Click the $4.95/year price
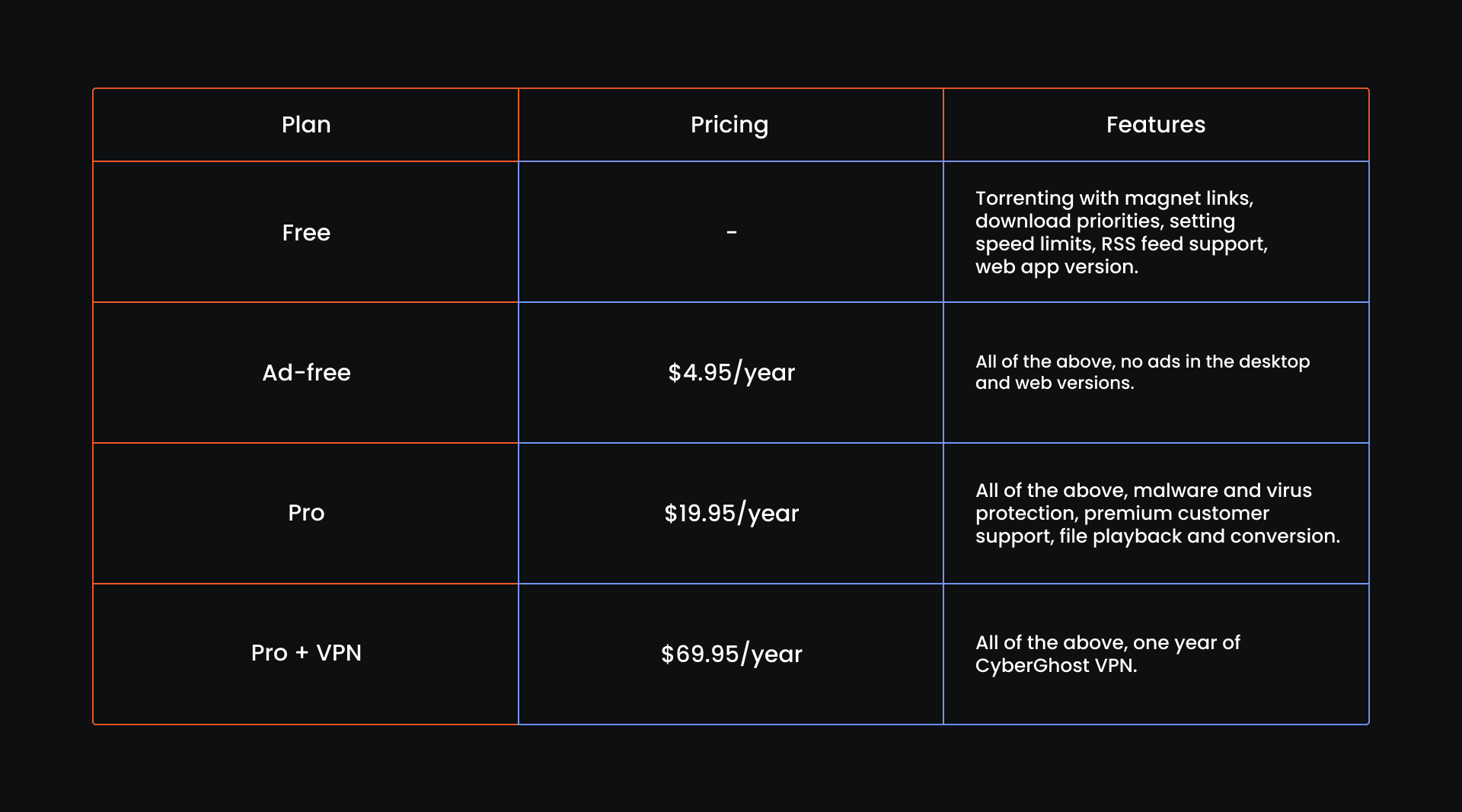This screenshot has width=1462, height=812. click(732, 373)
